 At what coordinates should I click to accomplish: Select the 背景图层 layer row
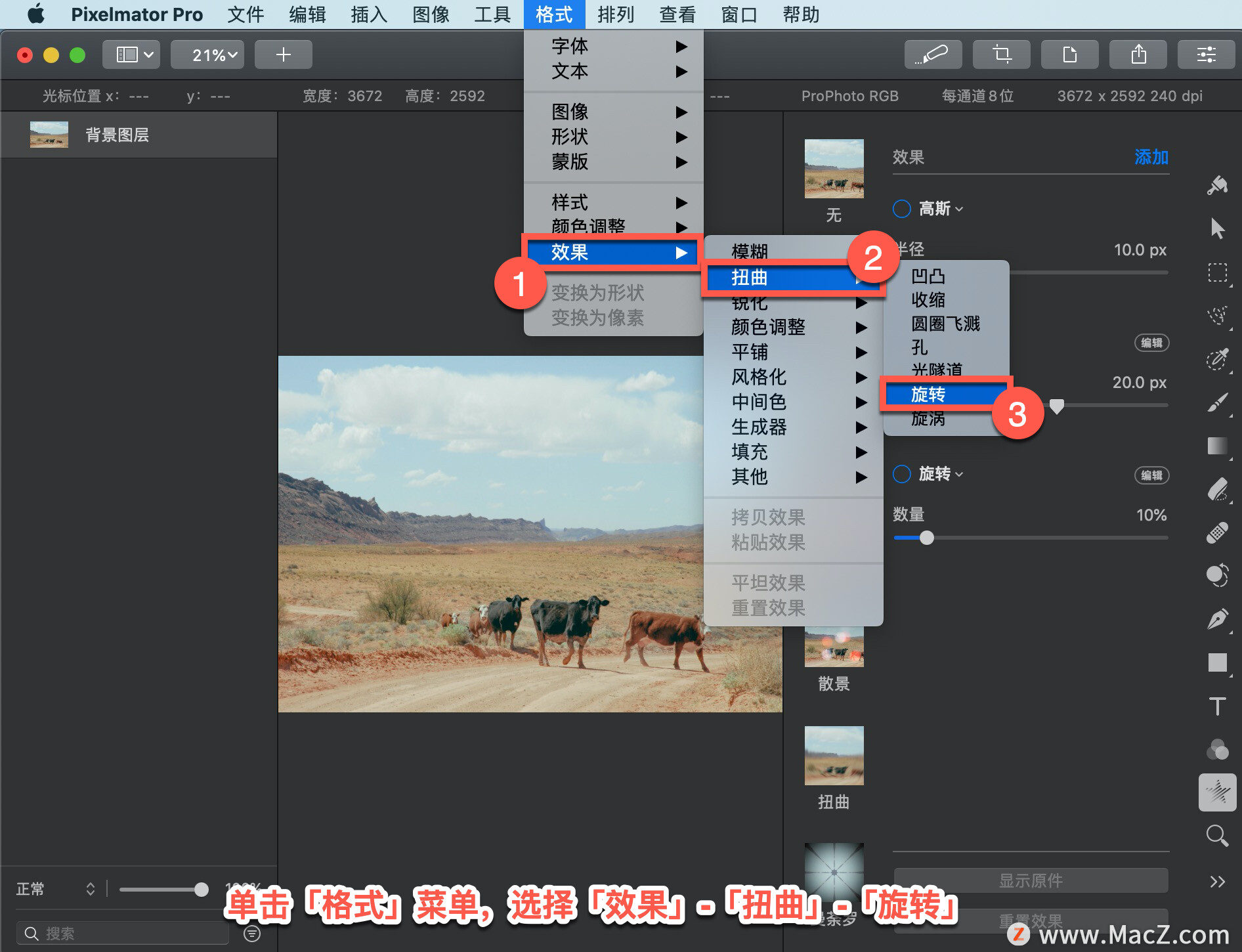(139, 135)
